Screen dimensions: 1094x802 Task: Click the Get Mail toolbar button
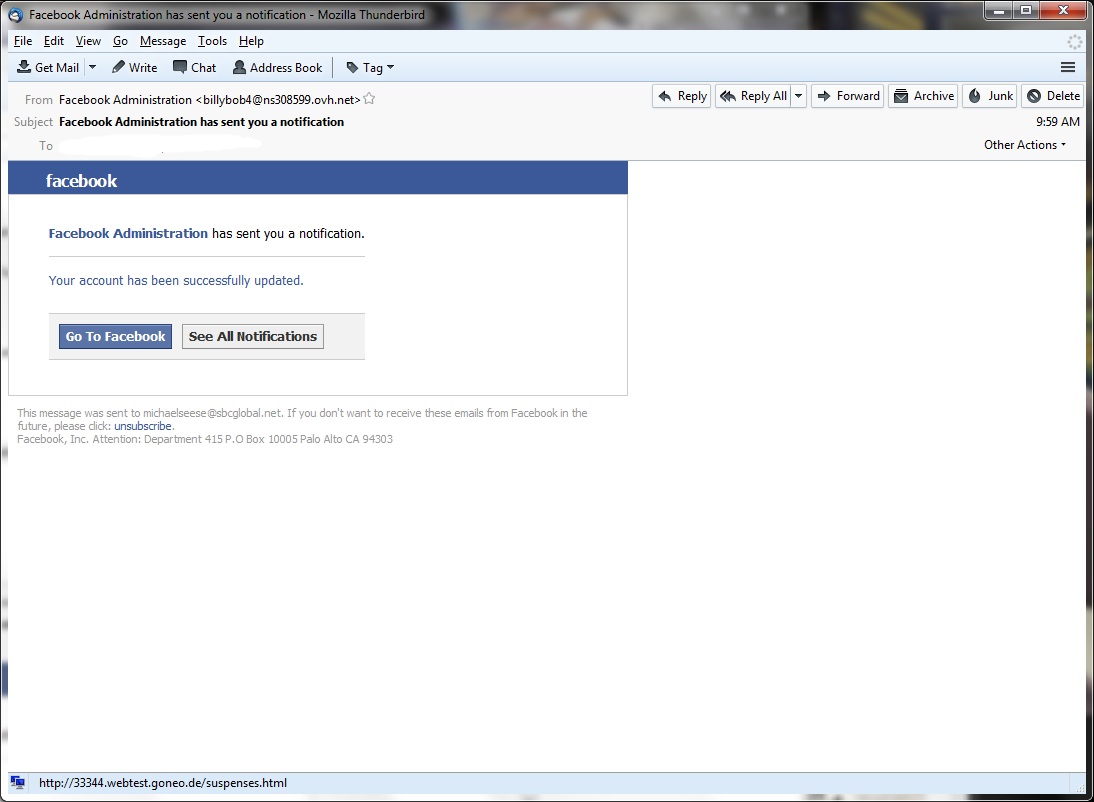pyautogui.click(x=48, y=68)
